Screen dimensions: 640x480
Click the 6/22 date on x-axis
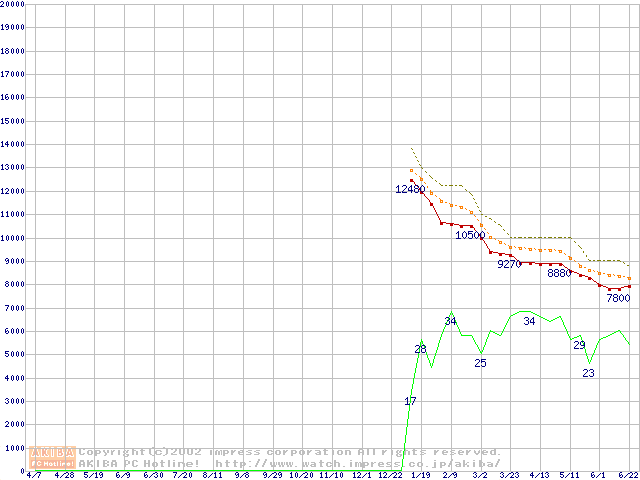click(629, 475)
